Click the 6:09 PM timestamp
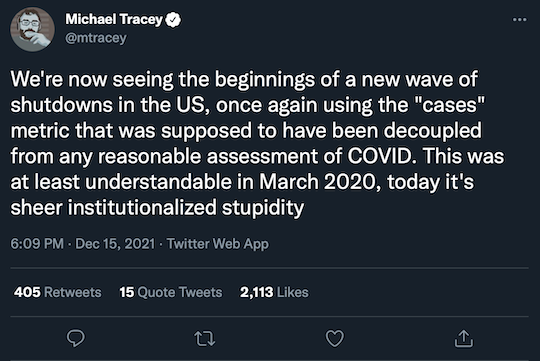This screenshot has height=361, width=540. (37, 244)
